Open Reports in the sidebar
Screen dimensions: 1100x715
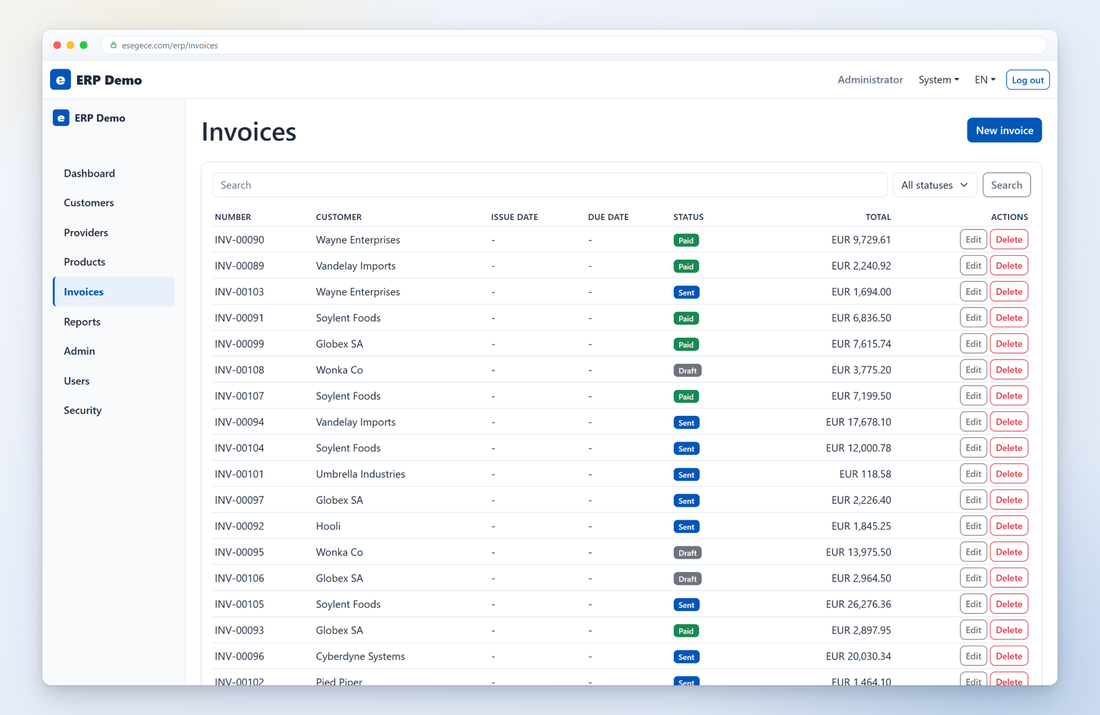[x=114, y=321]
